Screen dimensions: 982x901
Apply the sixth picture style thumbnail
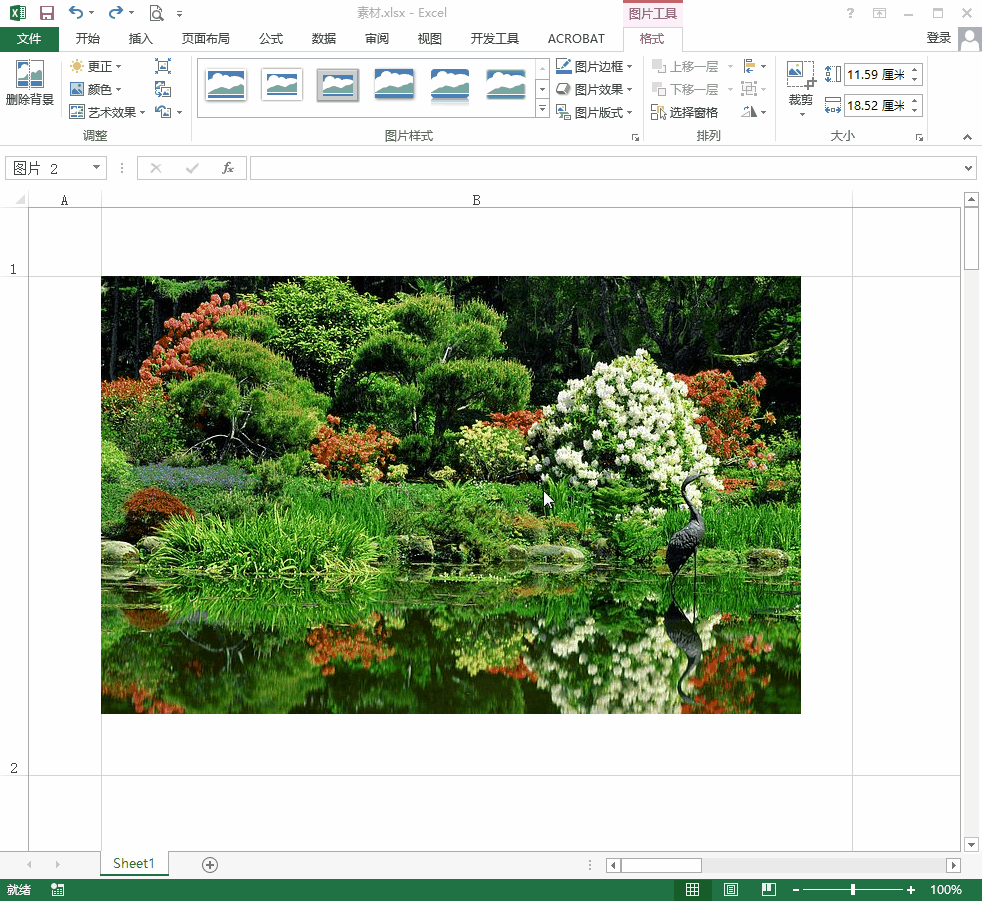tap(506, 85)
